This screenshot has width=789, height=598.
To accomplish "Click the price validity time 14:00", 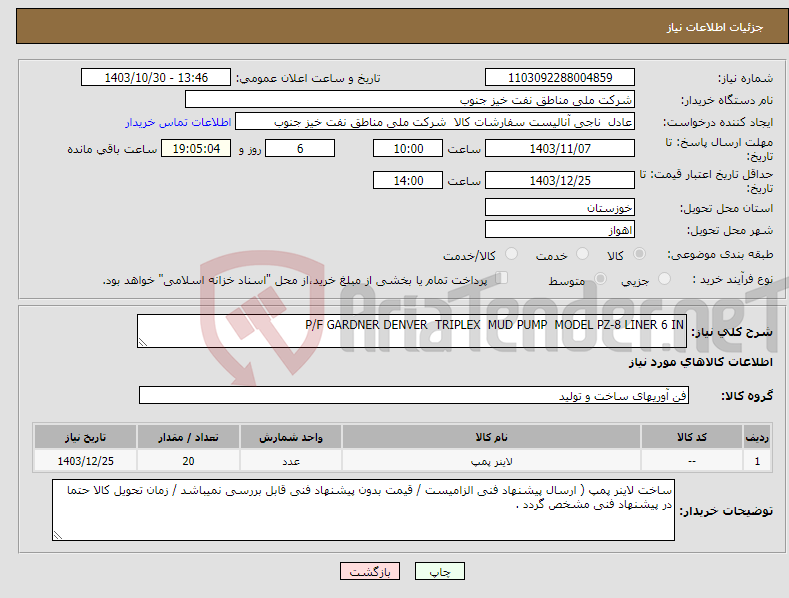I will click(408, 180).
